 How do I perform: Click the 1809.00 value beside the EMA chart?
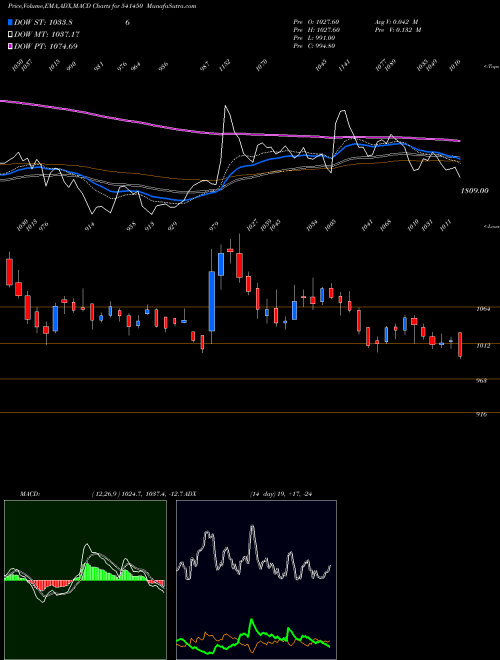(x=474, y=191)
